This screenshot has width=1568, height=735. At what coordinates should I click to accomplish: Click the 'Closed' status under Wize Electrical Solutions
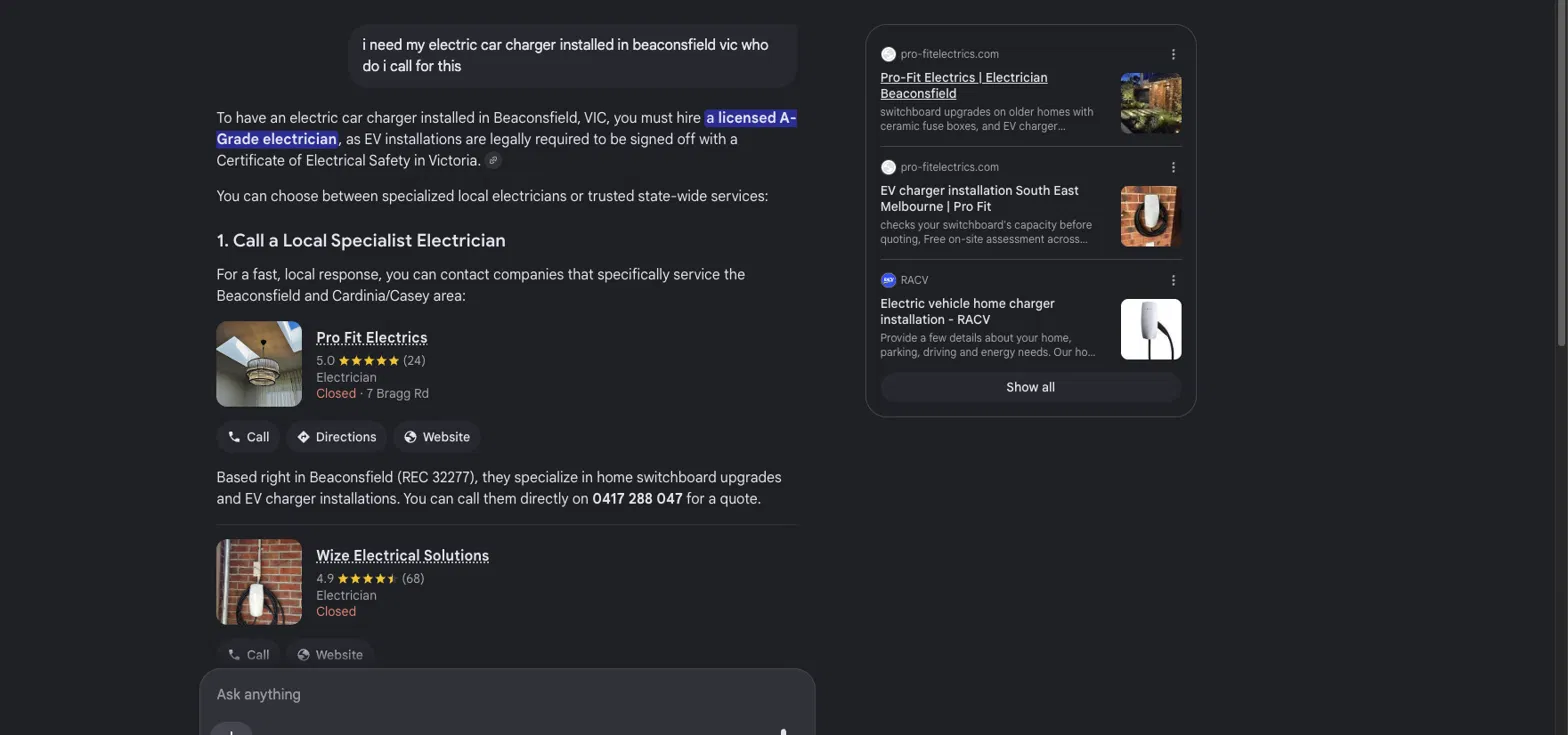click(336, 612)
